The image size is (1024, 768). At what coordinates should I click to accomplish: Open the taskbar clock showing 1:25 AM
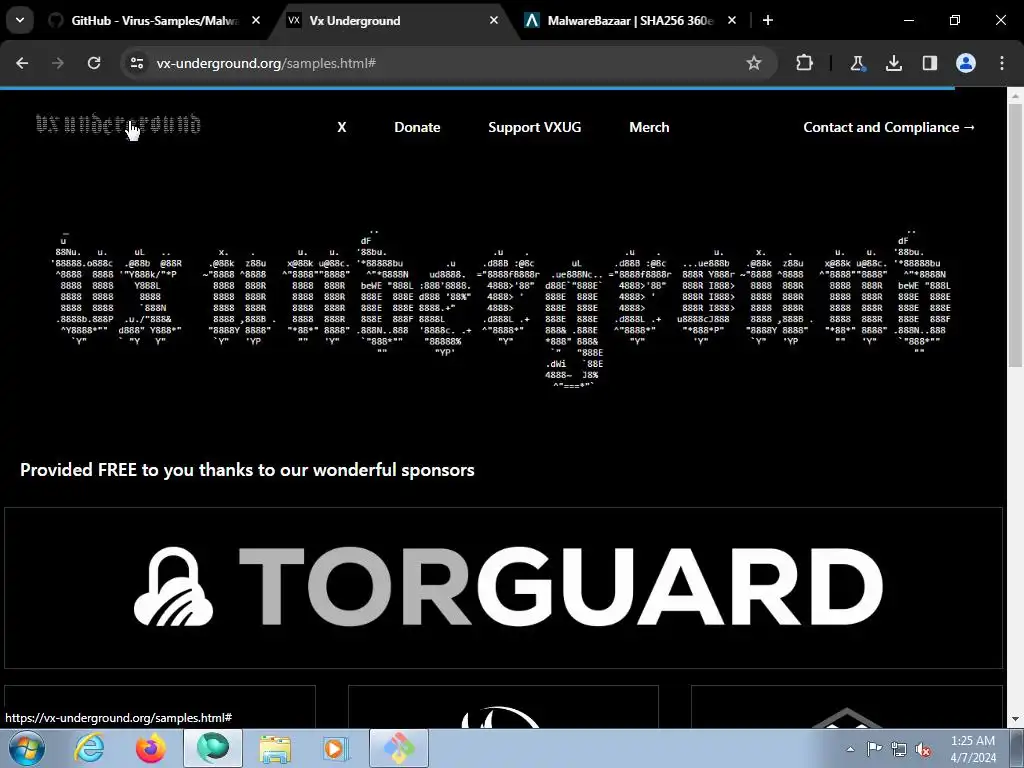click(x=973, y=749)
